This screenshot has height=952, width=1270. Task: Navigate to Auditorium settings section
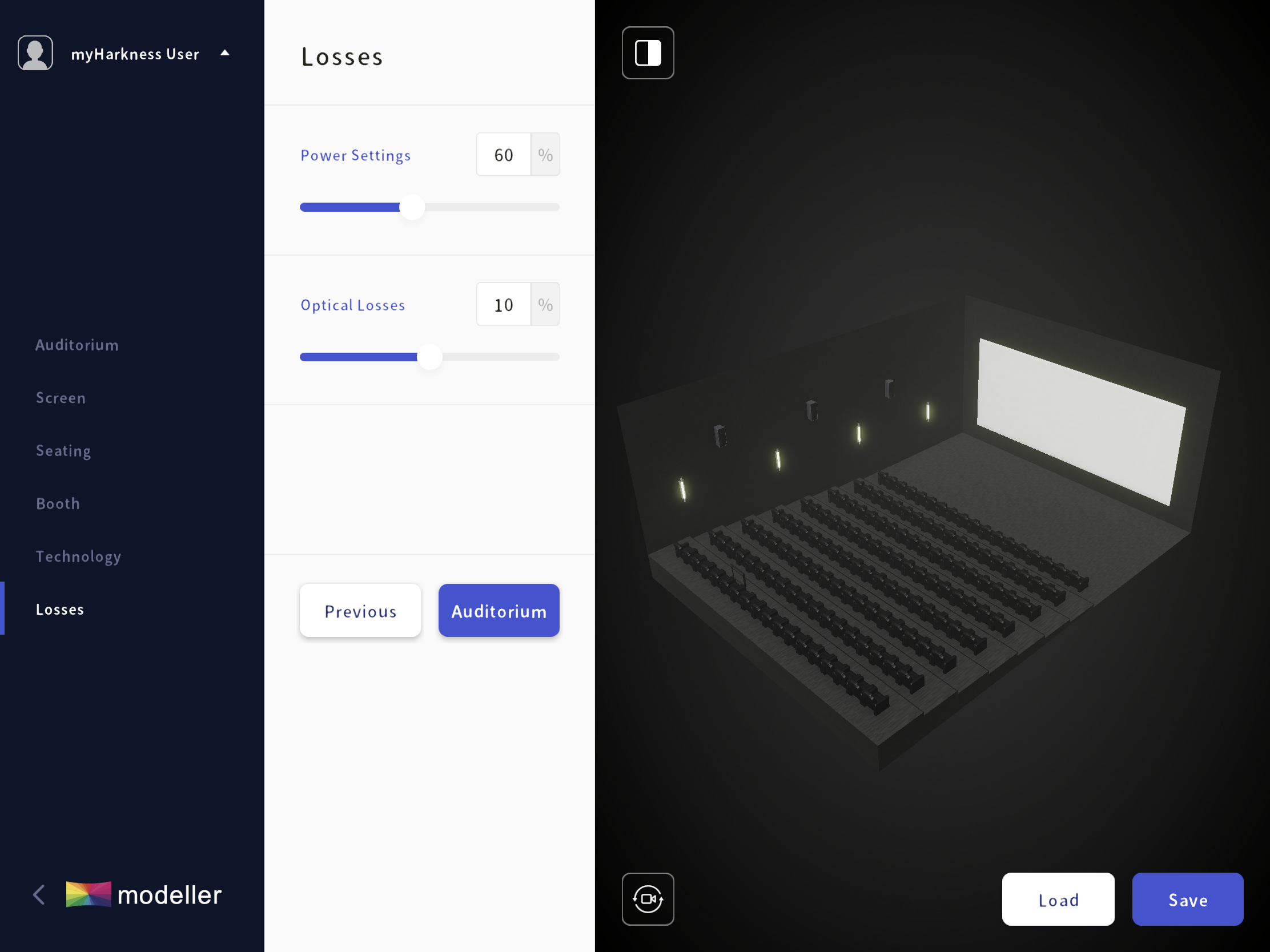pos(76,344)
